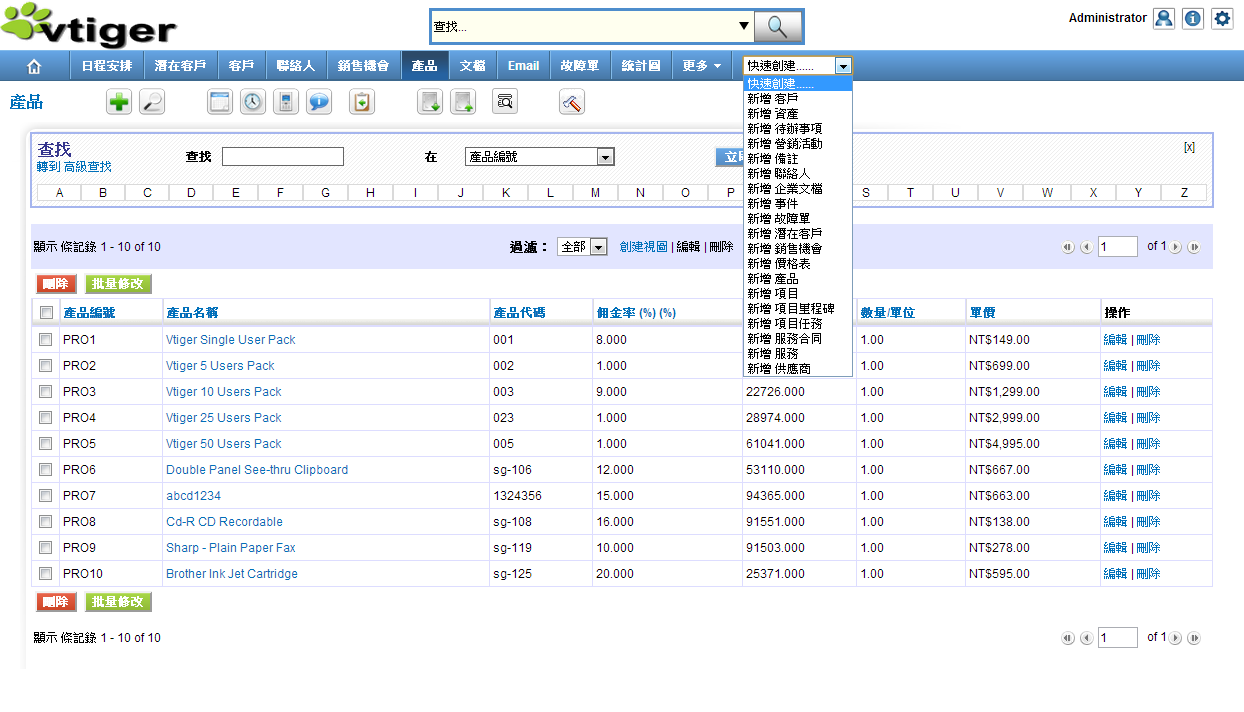Image resolution: width=1244 pixels, height=712 pixels.
Task: Check the box for PRO1
Action: point(46,340)
